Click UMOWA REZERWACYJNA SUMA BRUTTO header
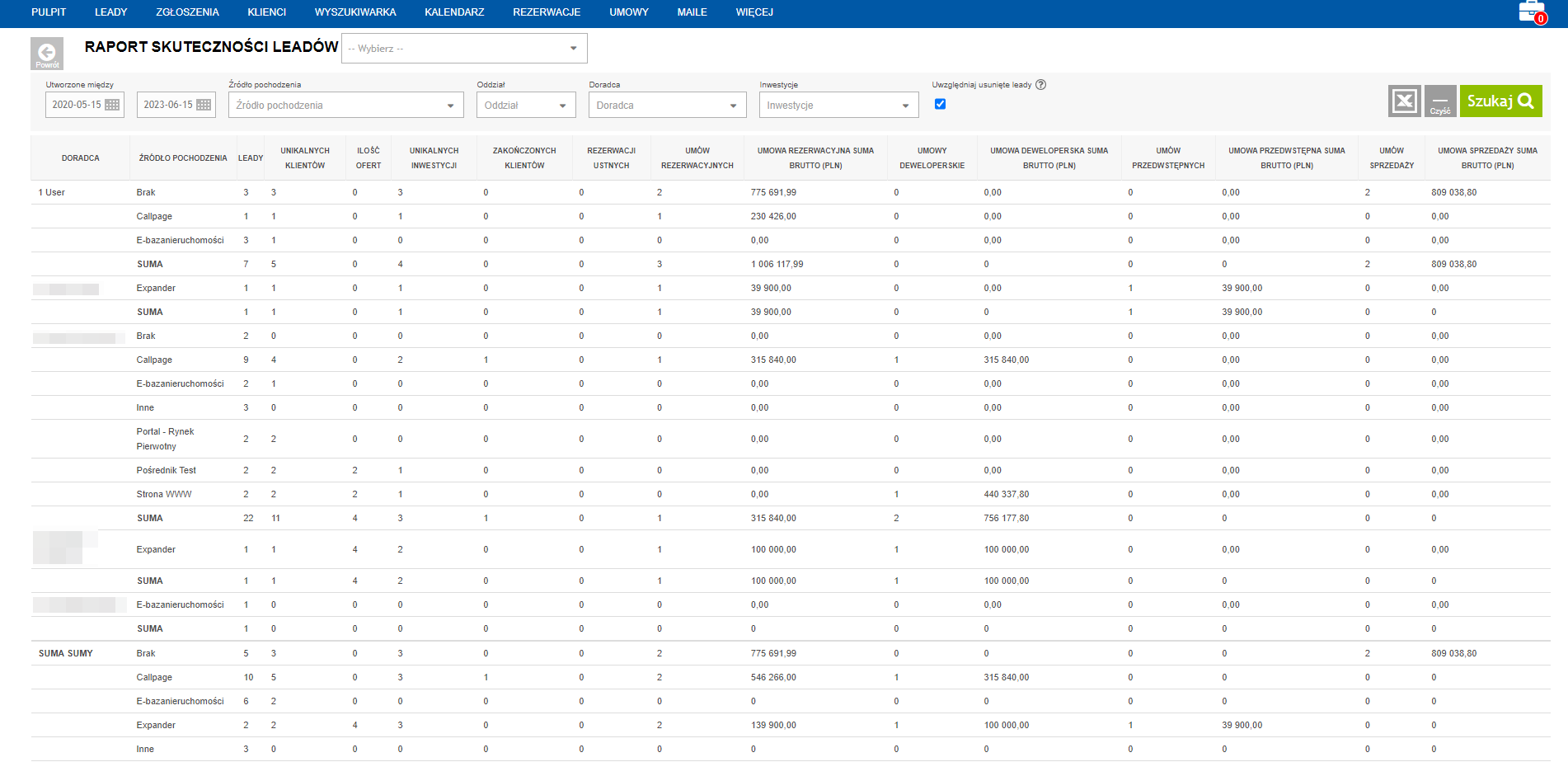 (815, 158)
